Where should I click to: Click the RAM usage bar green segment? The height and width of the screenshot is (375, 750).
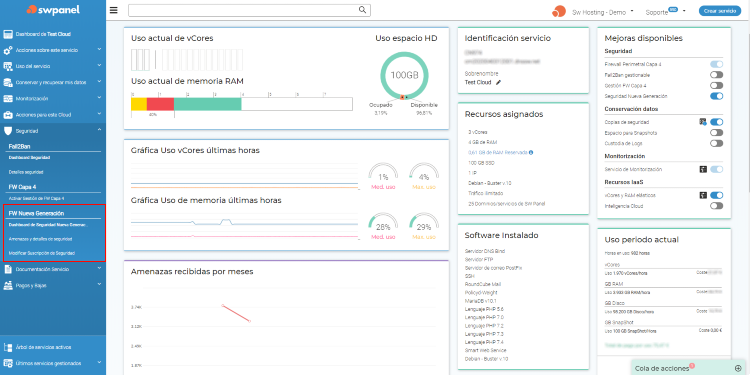point(208,104)
